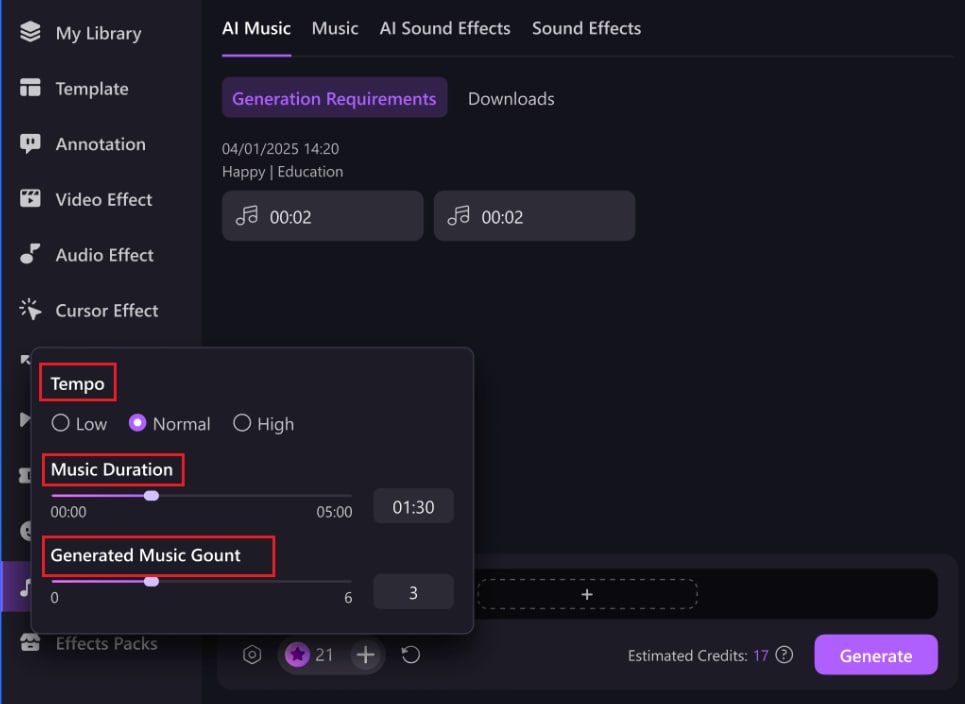Click the 01:30 duration input field
The height and width of the screenshot is (704, 965).
[x=414, y=506]
